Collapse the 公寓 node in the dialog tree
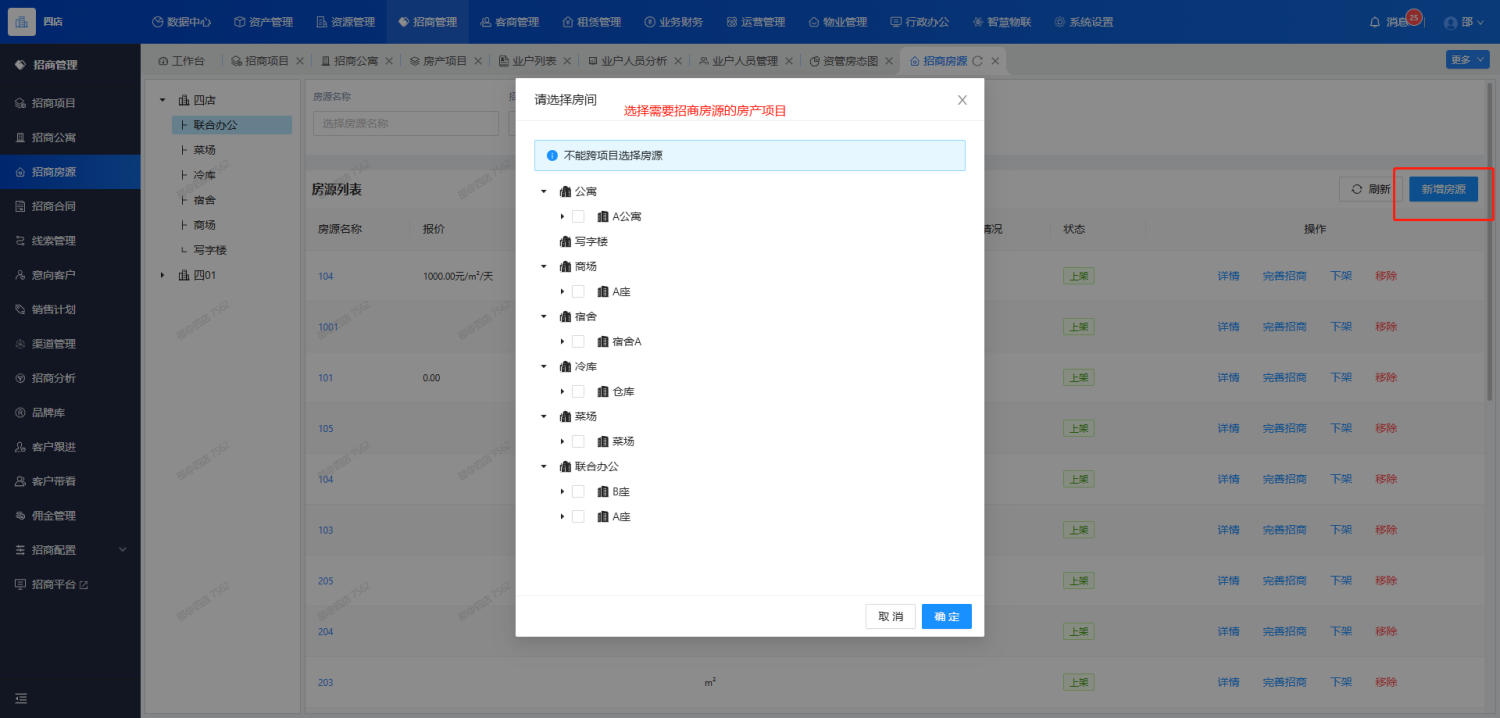 tap(544, 191)
